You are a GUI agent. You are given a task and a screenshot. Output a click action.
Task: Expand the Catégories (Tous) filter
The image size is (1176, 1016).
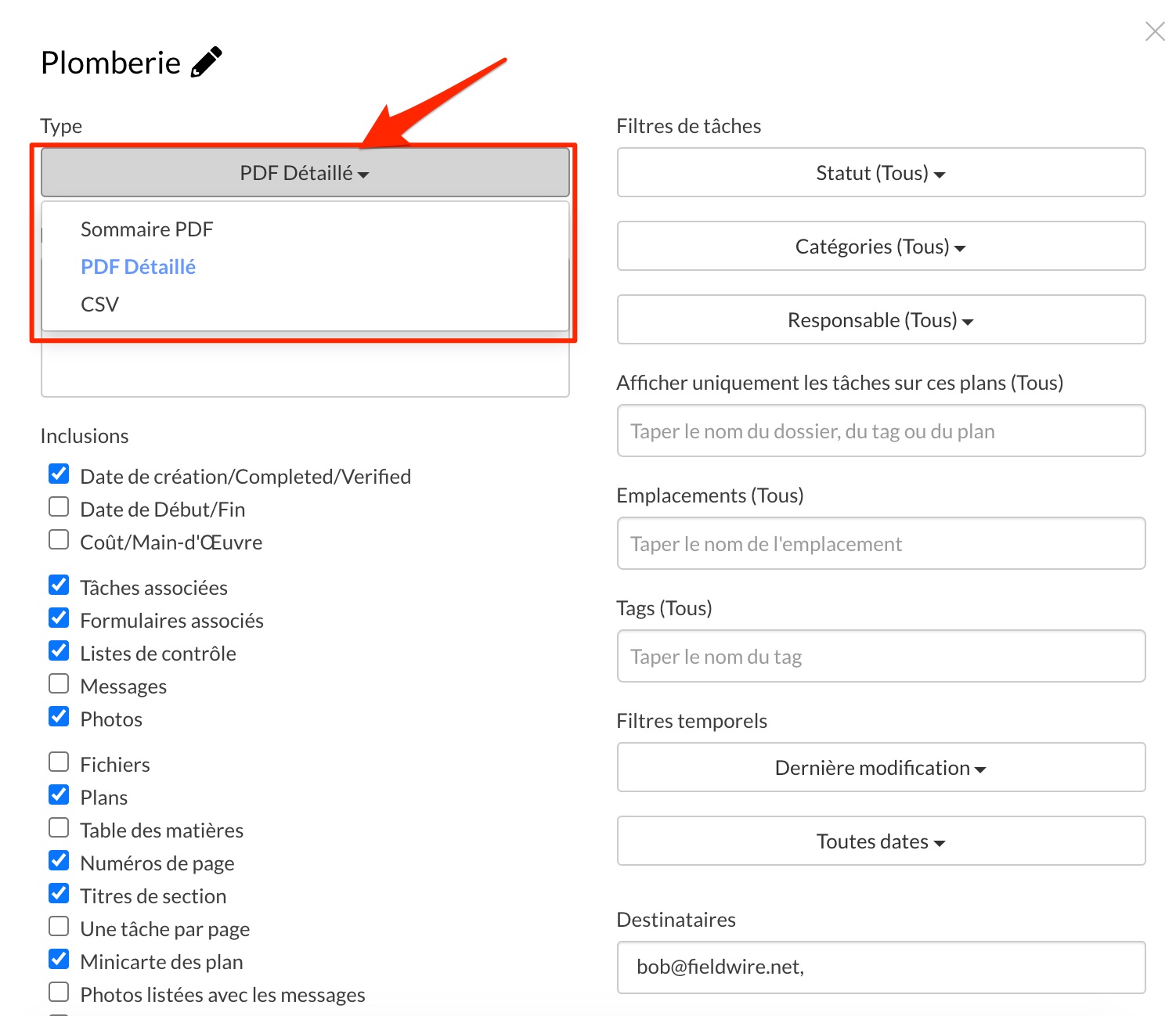click(x=881, y=247)
